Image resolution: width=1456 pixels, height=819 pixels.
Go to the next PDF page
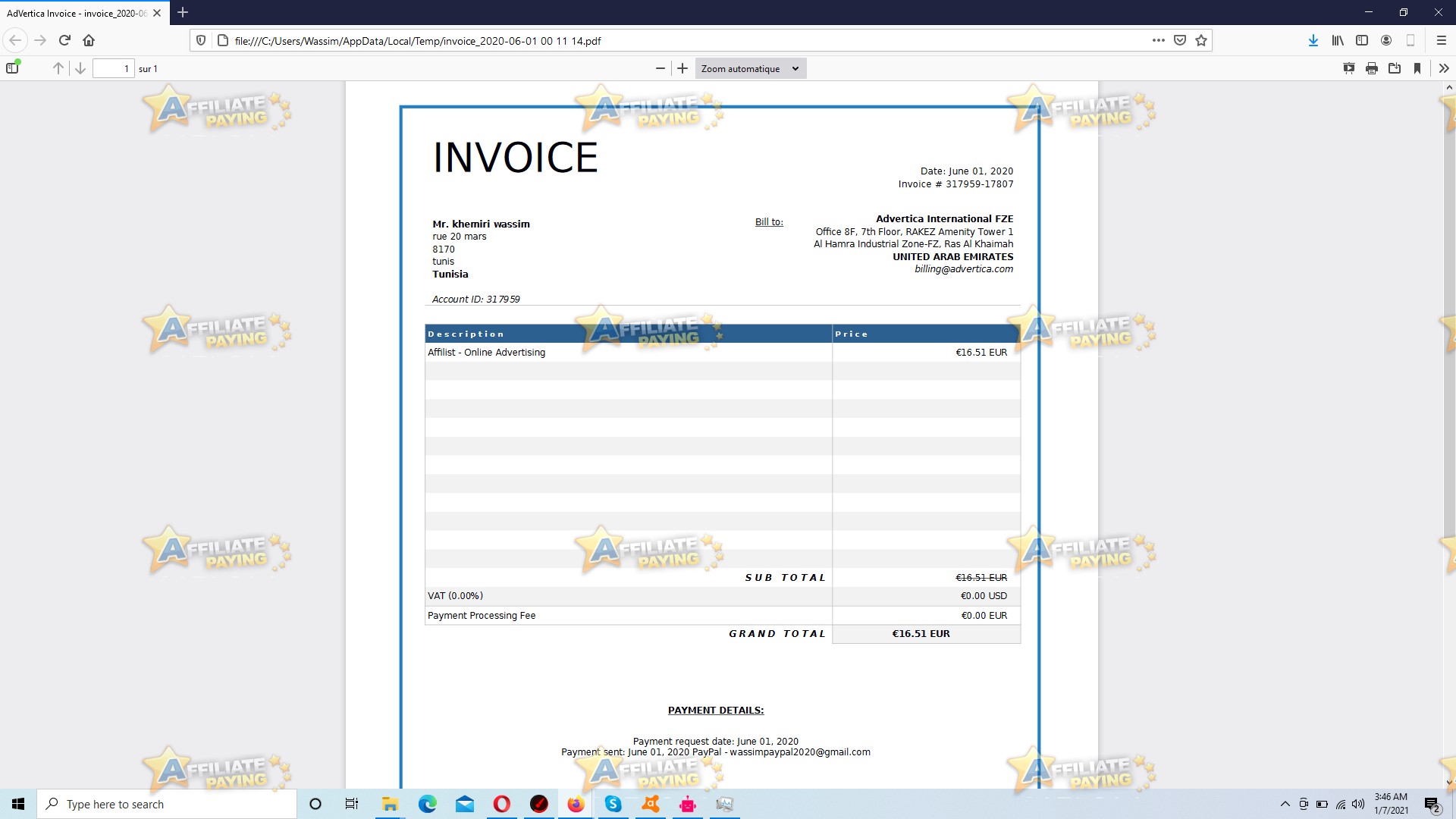[x=80, y=68]
